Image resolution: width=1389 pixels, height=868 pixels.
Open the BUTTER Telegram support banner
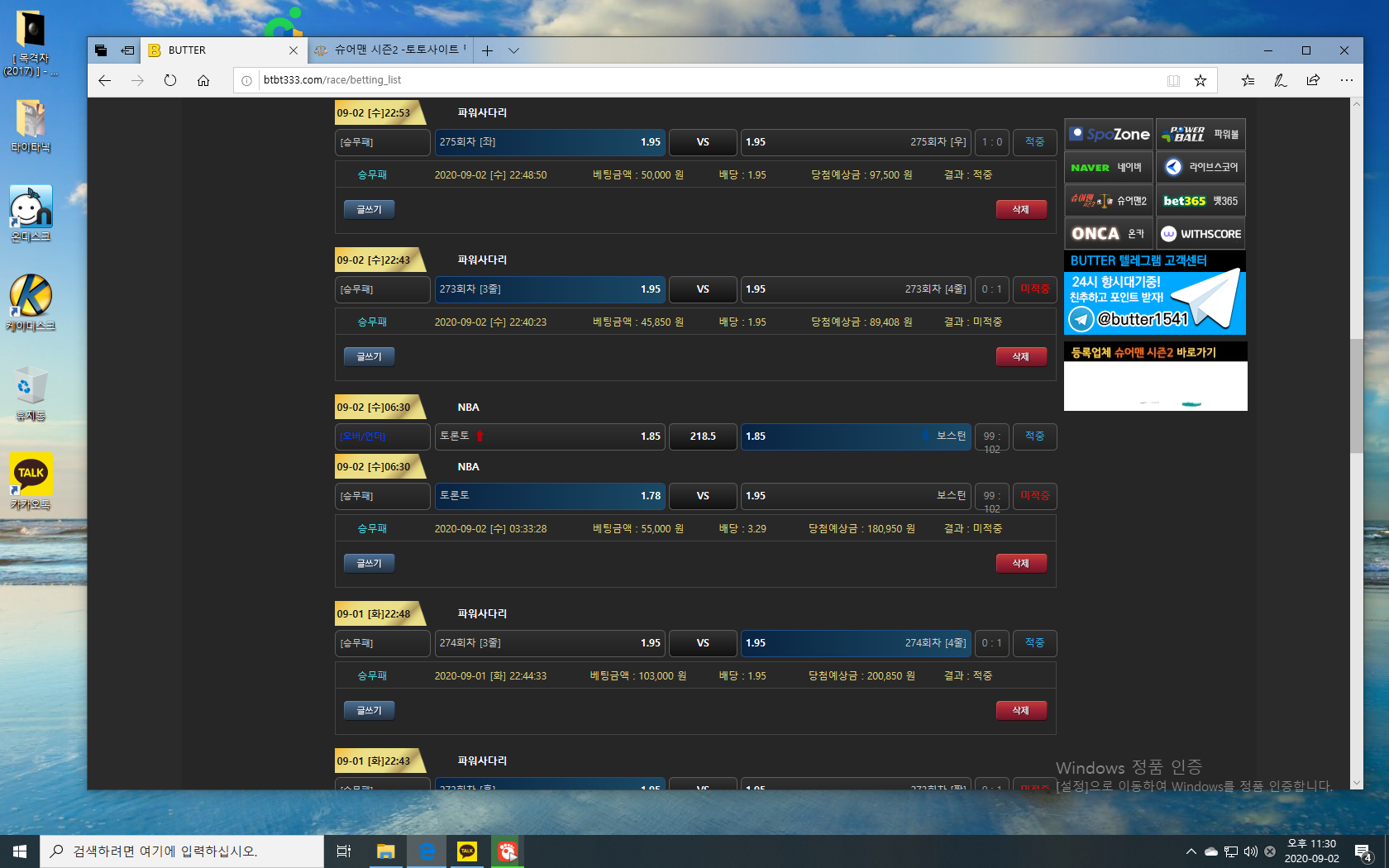click(1154, 293)
